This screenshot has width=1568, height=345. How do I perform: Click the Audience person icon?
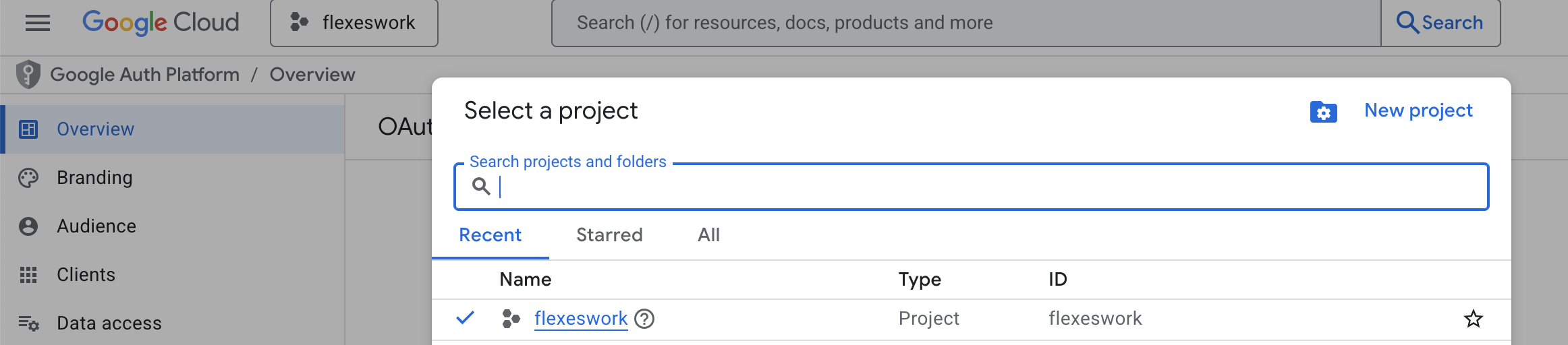(28, 226)
